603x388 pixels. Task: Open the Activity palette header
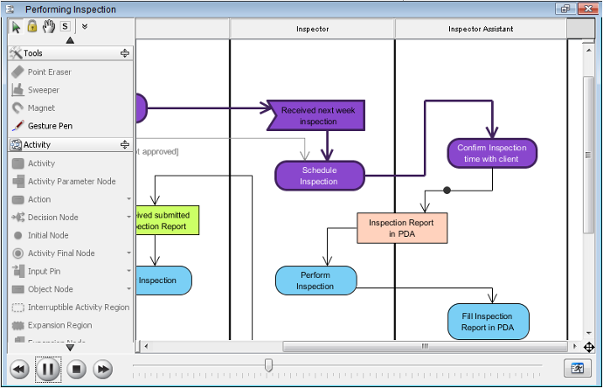coord(71,145)
